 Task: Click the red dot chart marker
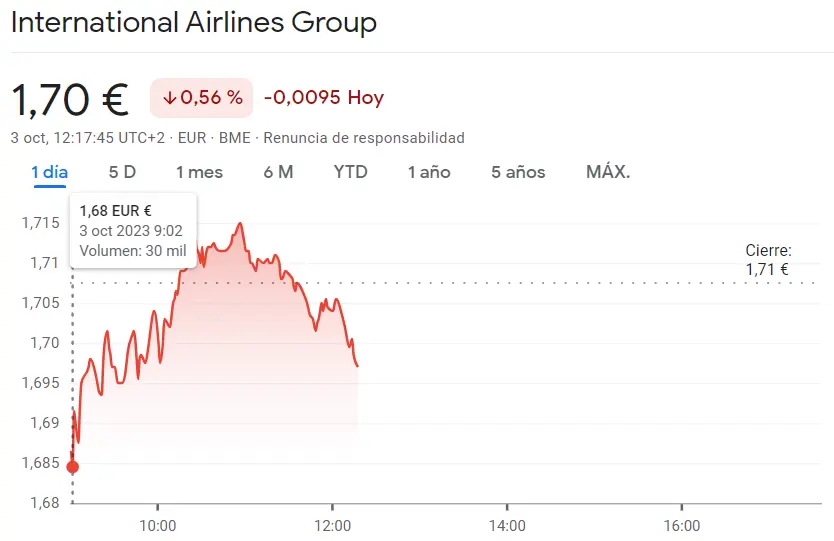pyautogui.click(x=72, y=466)
